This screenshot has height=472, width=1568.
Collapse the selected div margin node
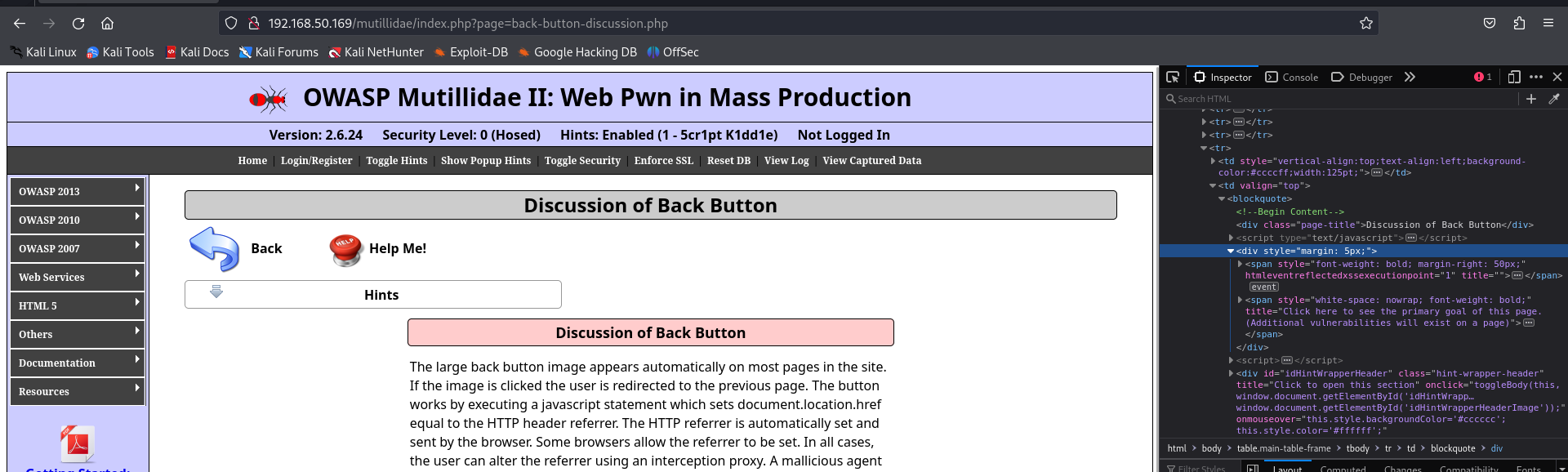click(x=1231, y=252)
